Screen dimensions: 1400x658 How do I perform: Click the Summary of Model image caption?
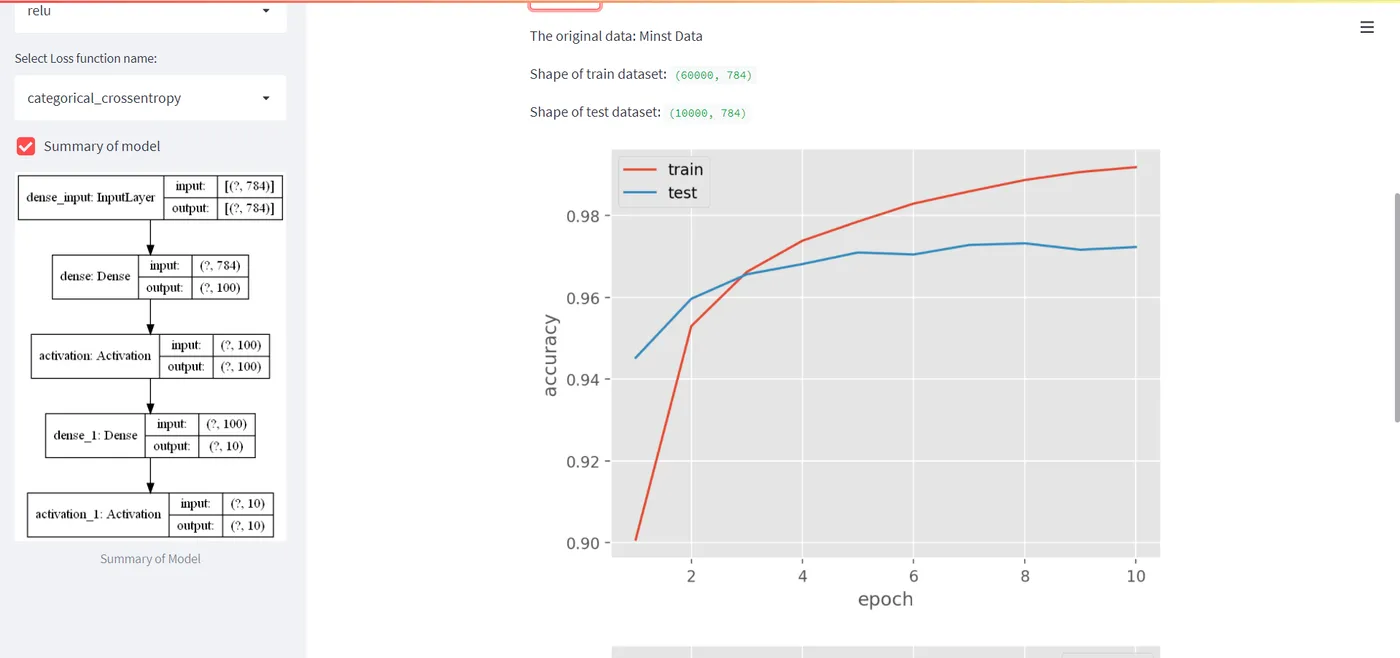150,559
